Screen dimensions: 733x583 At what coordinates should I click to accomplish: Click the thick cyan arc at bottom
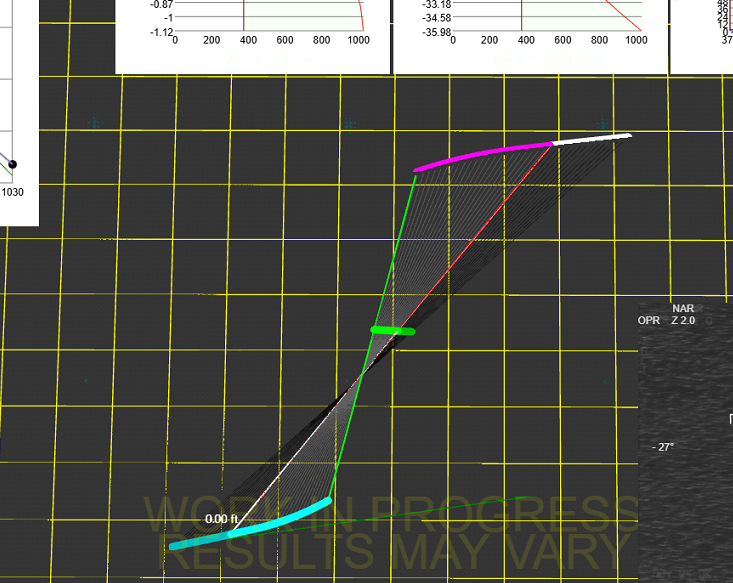[x=250, y=527]
